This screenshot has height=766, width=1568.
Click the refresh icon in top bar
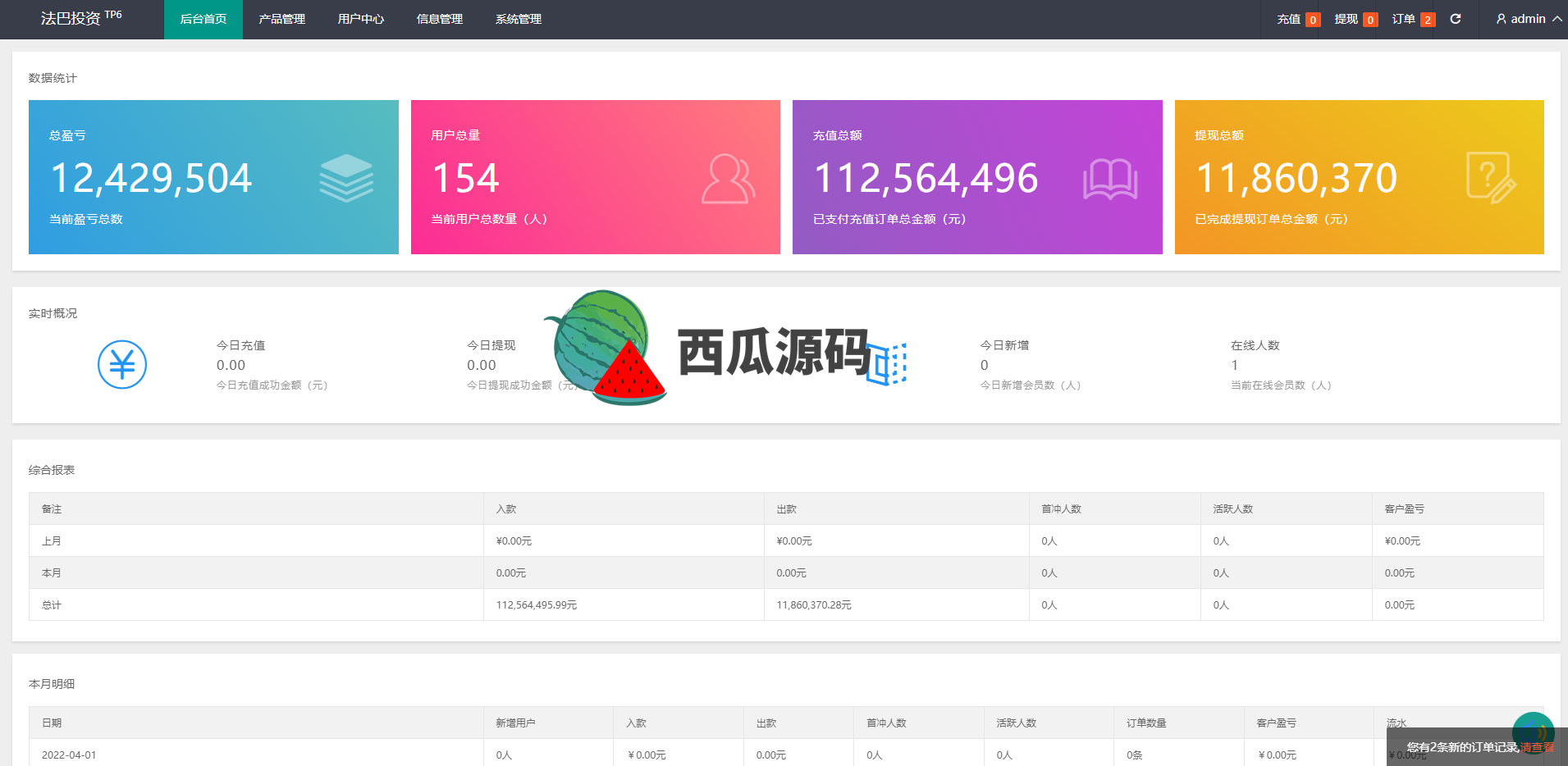pos(1456,19)
